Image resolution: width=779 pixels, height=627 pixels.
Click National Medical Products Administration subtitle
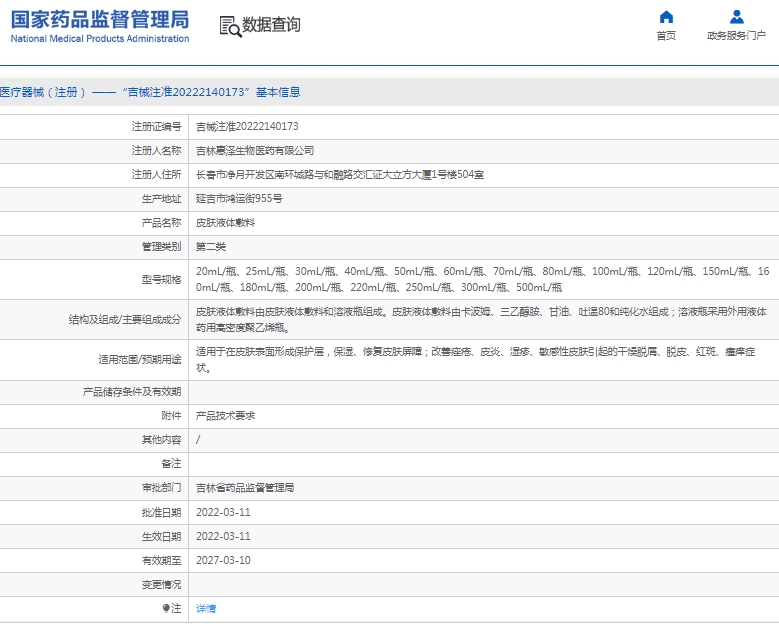click(100, 39)
